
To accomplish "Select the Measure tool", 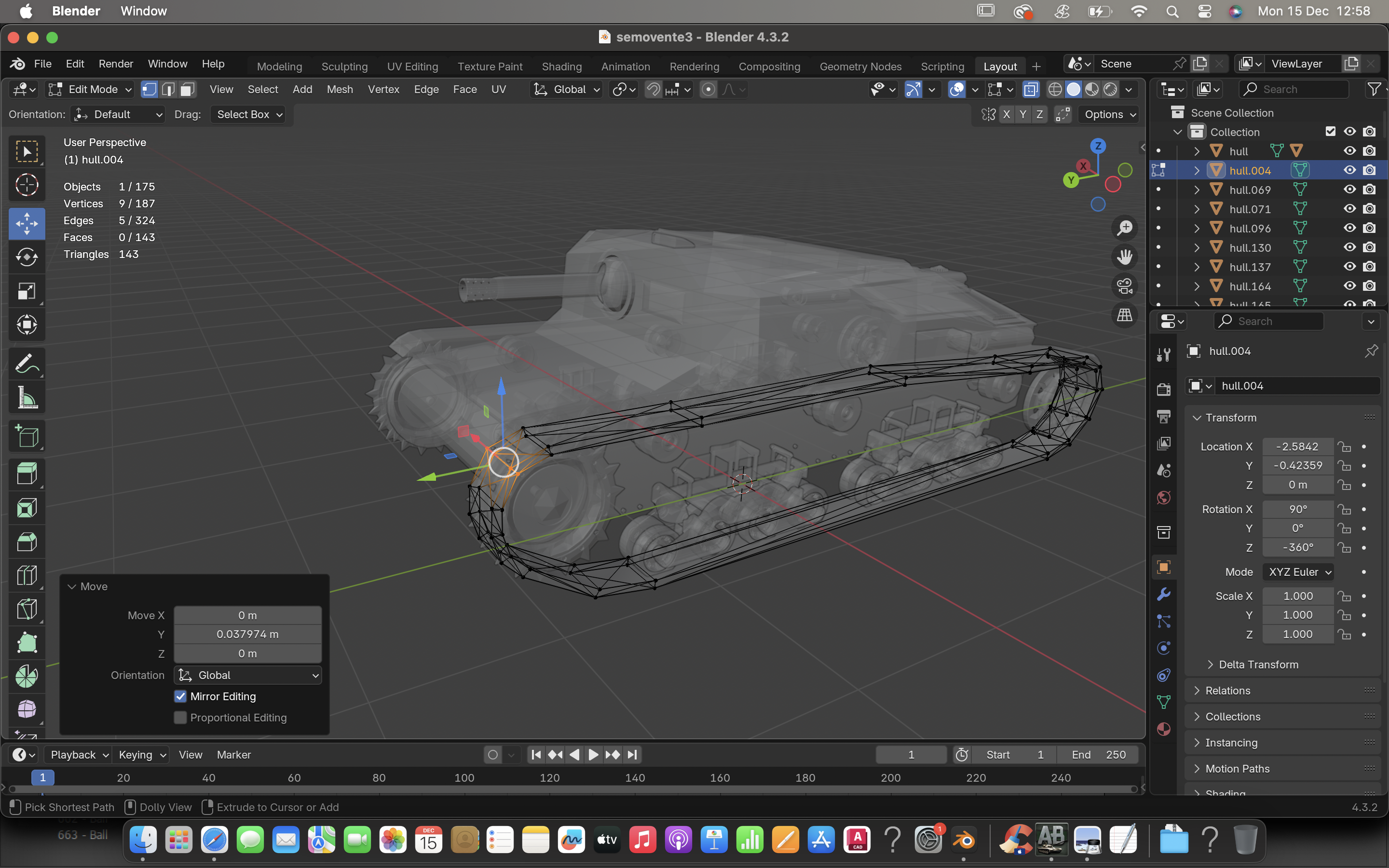I will (27, 397).
